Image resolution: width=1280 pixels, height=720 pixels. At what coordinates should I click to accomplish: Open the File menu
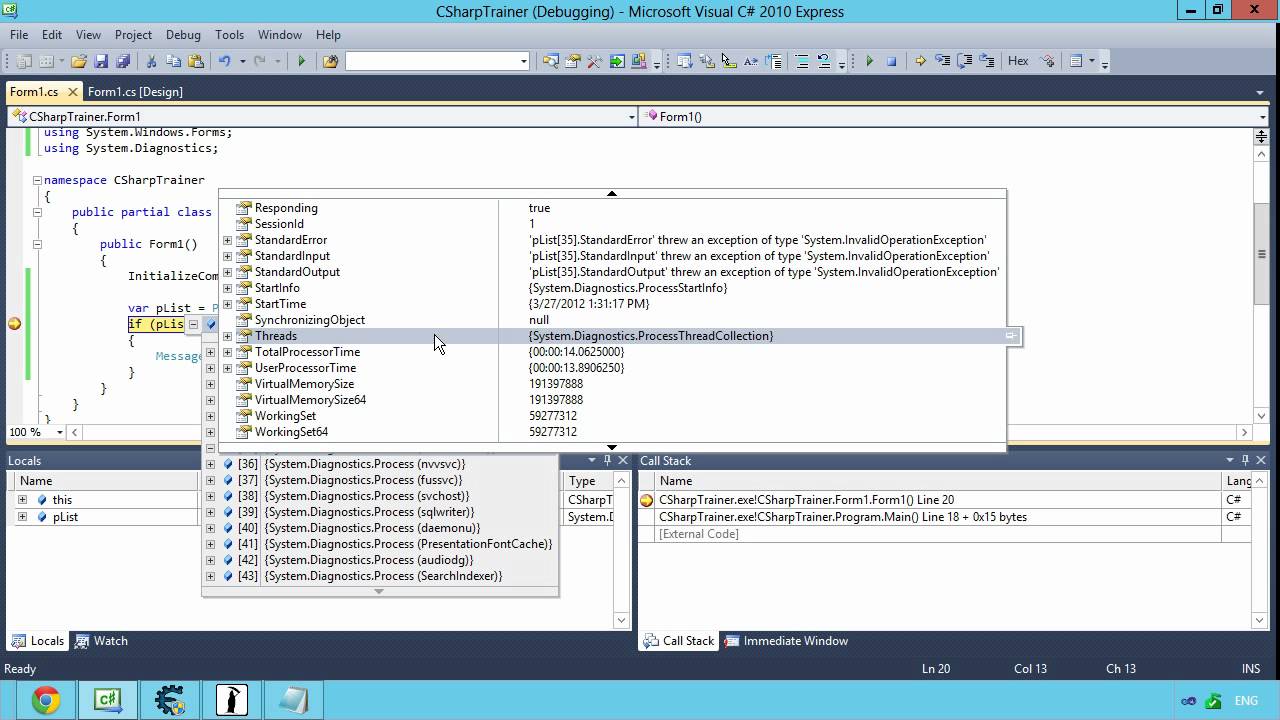click(x=19, y=34)
